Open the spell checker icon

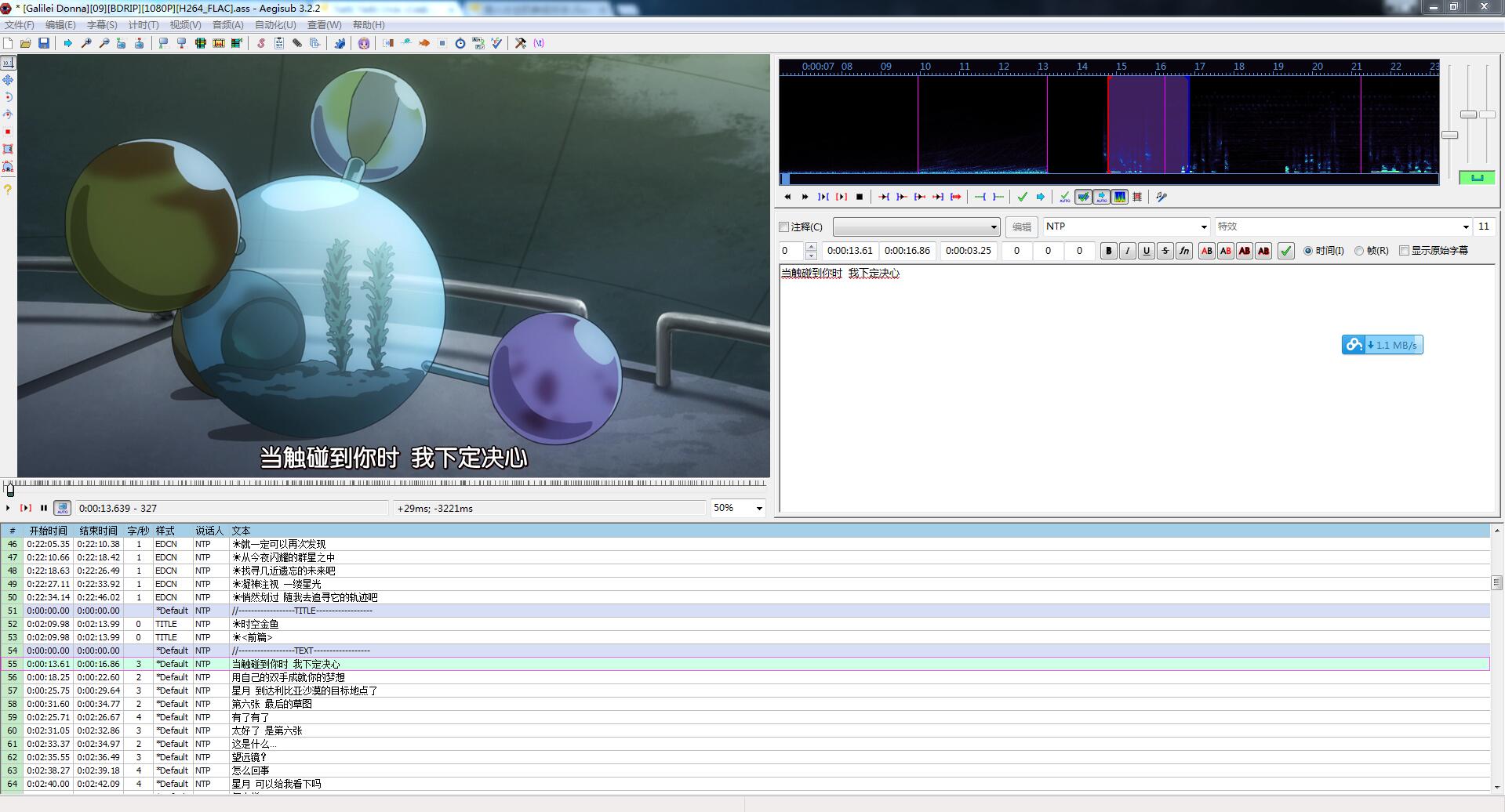tap(496, 43)
